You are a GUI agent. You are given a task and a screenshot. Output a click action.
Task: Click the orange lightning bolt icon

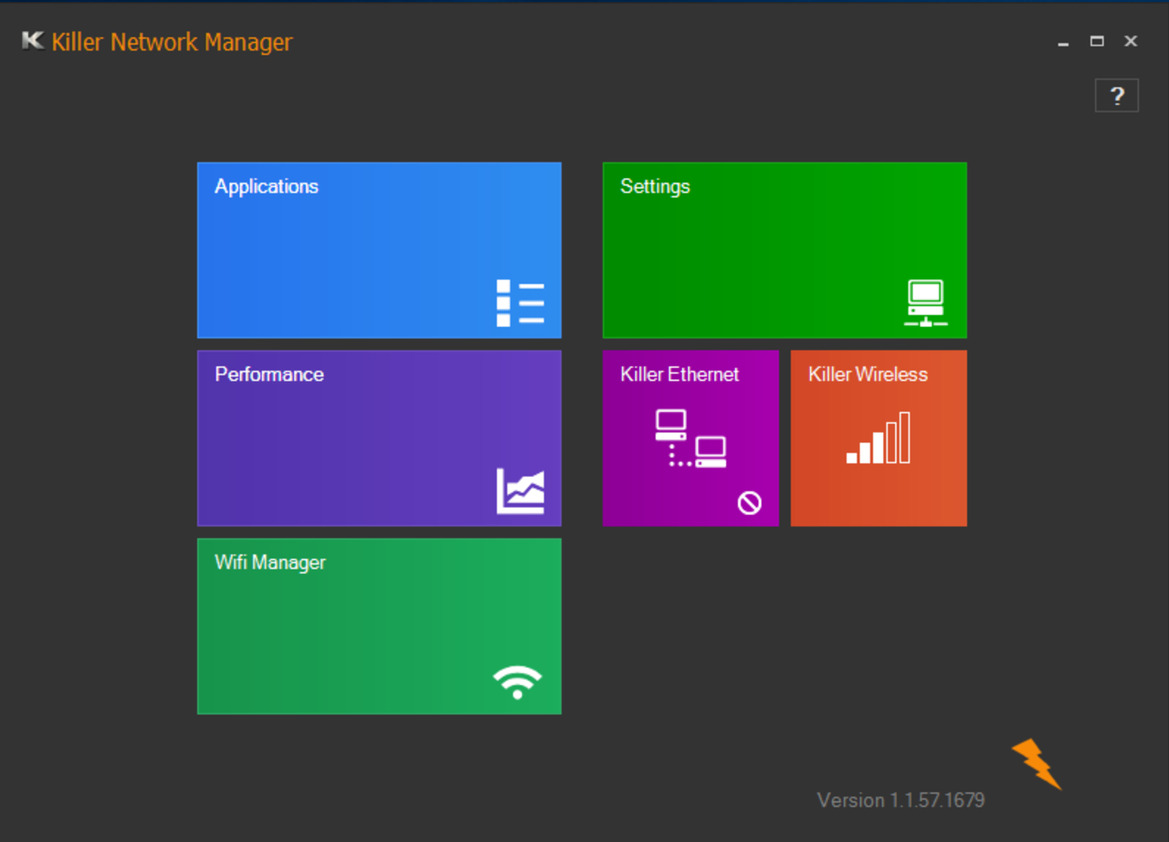click(x=1036, y=764)
